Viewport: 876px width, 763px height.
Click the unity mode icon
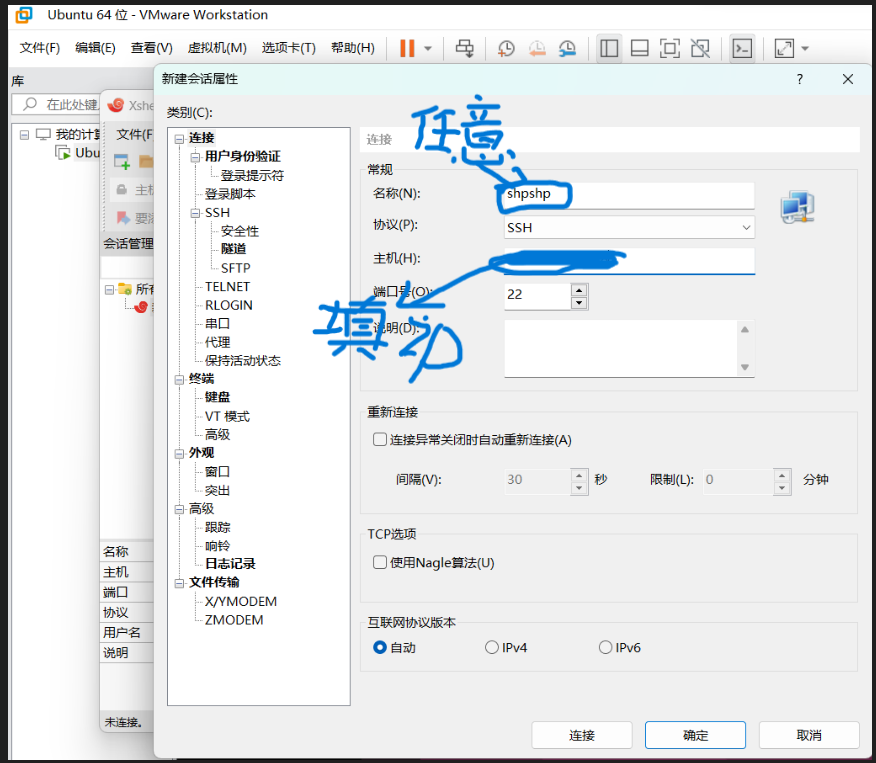tap(700, 49)
